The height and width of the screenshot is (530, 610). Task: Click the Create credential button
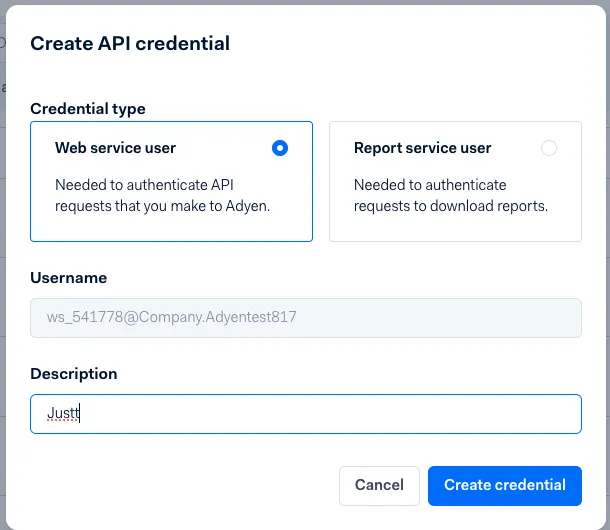pos(505,486)
